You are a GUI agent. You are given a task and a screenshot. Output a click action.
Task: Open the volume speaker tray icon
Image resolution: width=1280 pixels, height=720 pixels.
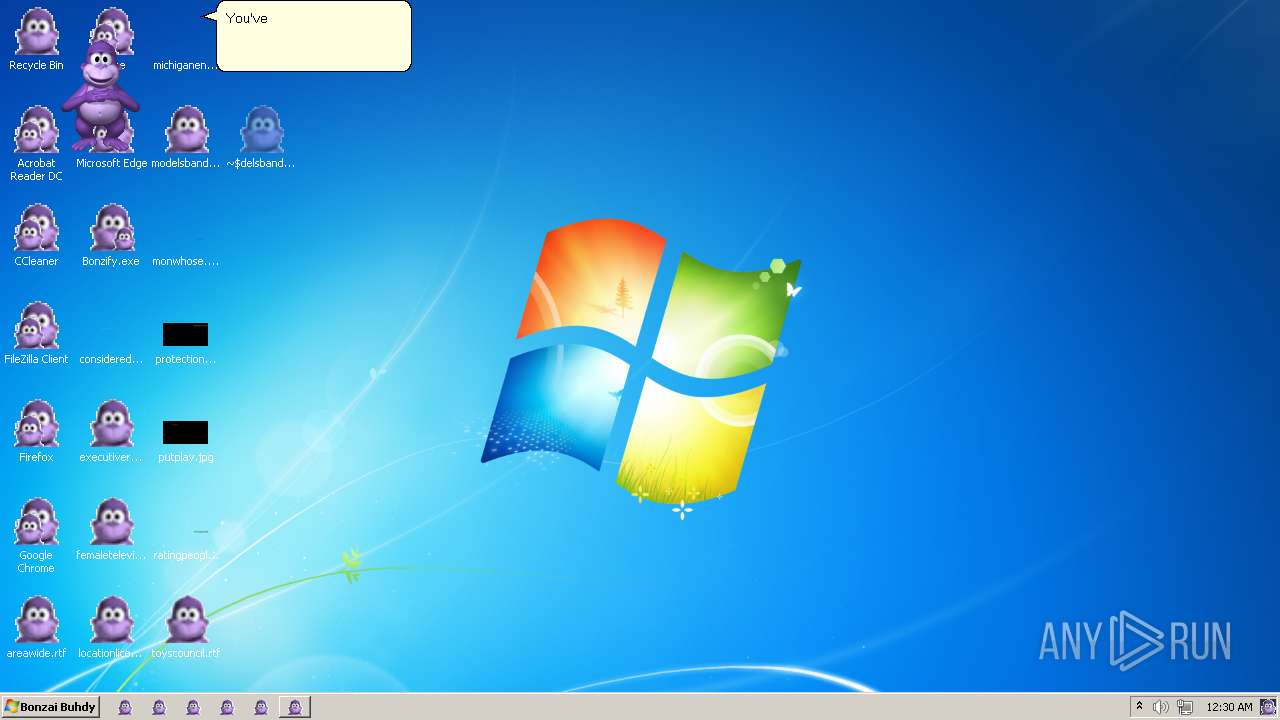1160,707
